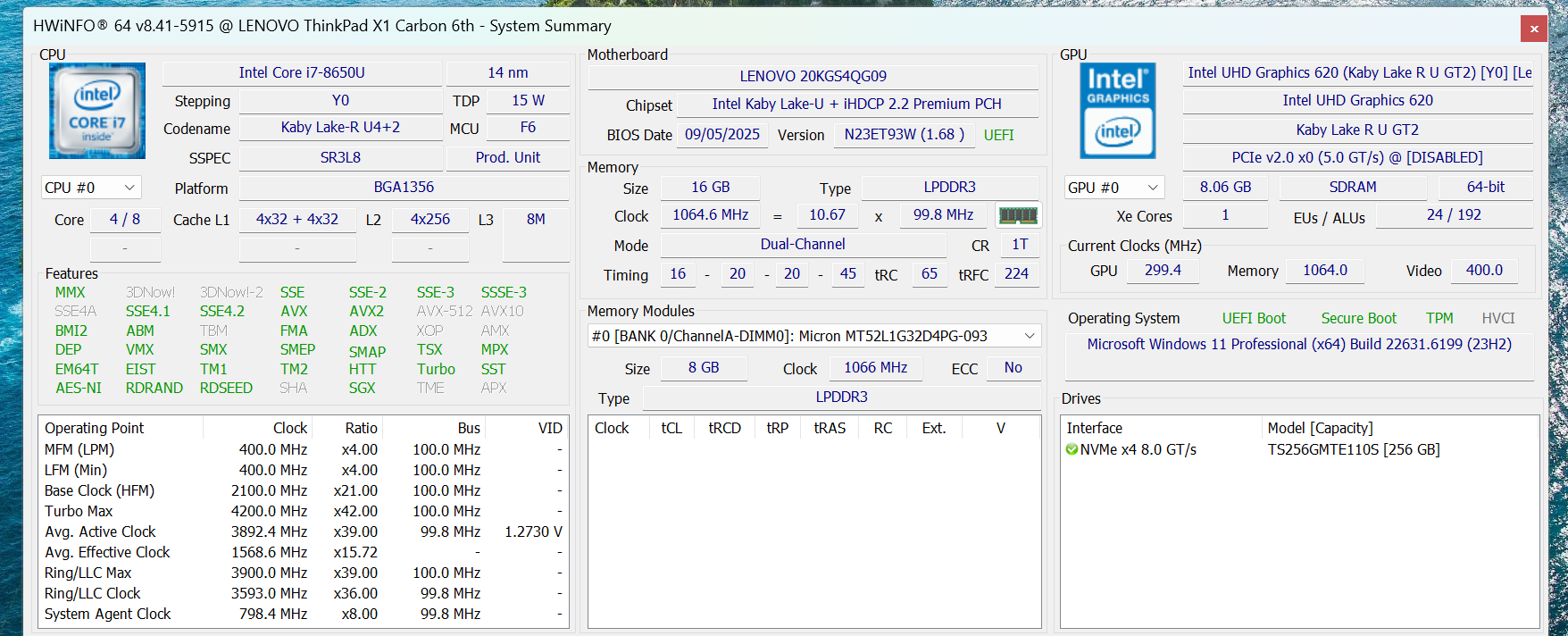Click the grayed AVX-512 feature label
The height and width of the screenshot is (636, 1568).
(445, 312)
